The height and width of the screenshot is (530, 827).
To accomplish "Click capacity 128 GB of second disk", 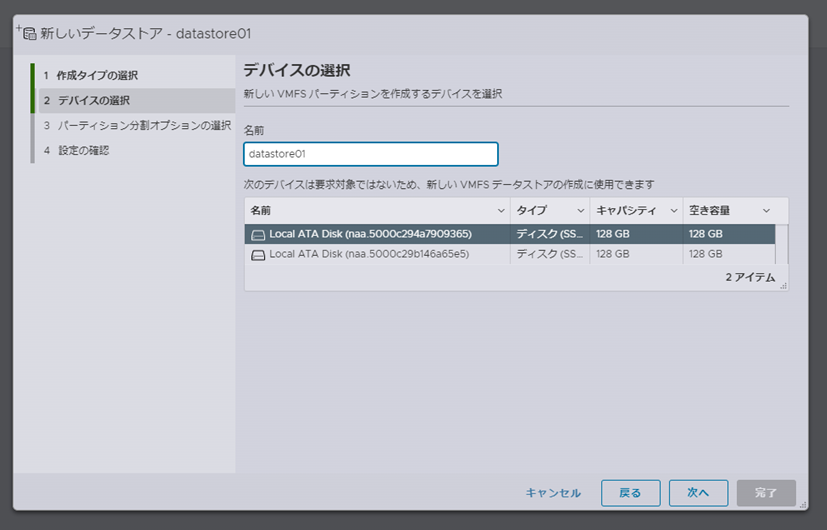I will (613, 254).
